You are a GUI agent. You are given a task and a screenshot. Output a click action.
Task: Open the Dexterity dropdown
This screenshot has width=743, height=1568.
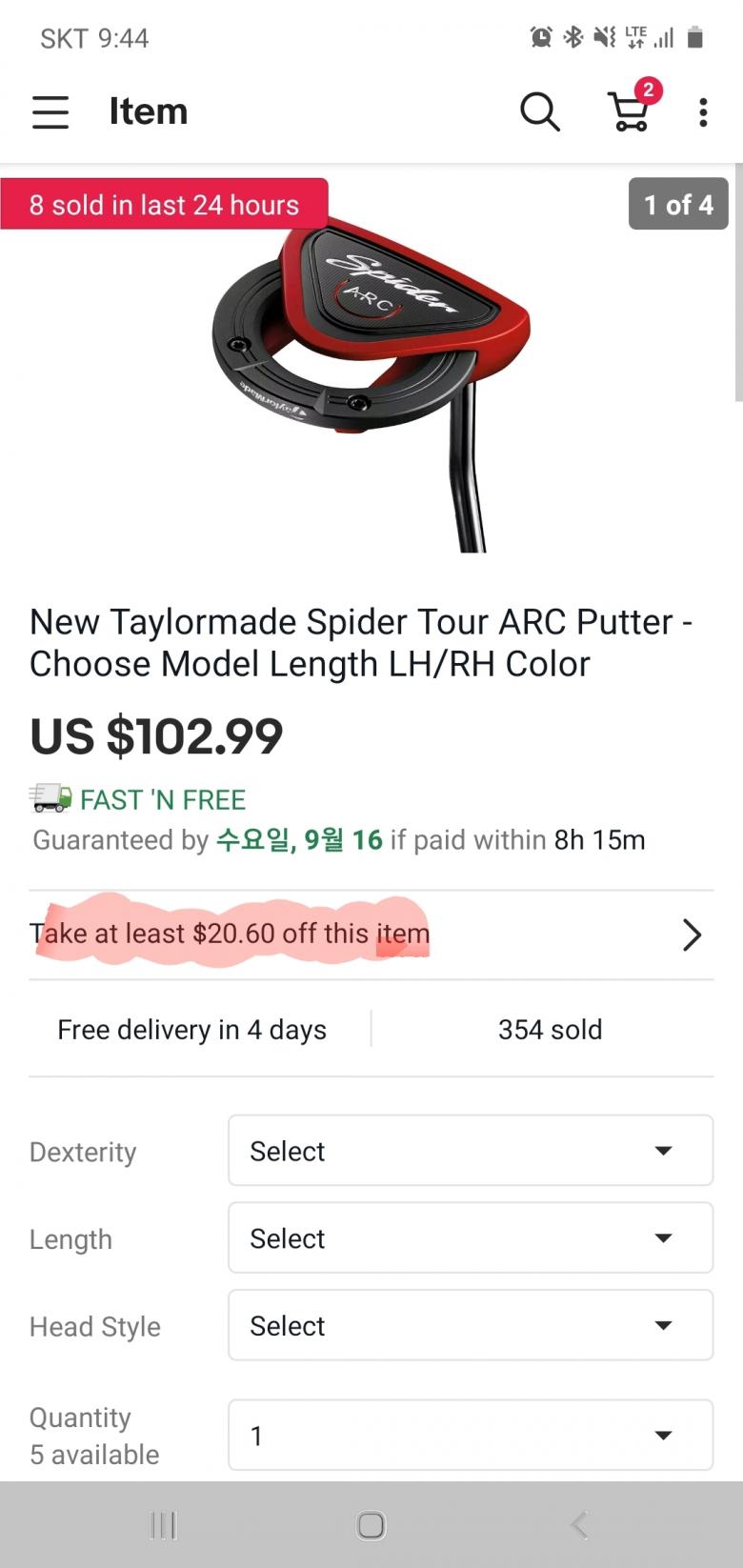471,1151
